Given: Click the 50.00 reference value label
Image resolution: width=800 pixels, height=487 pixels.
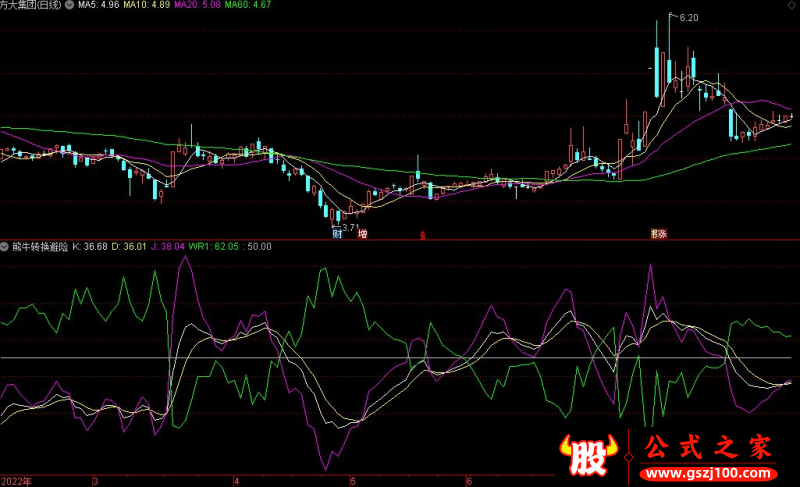Looking at the screenshot, I should point(259,247).
